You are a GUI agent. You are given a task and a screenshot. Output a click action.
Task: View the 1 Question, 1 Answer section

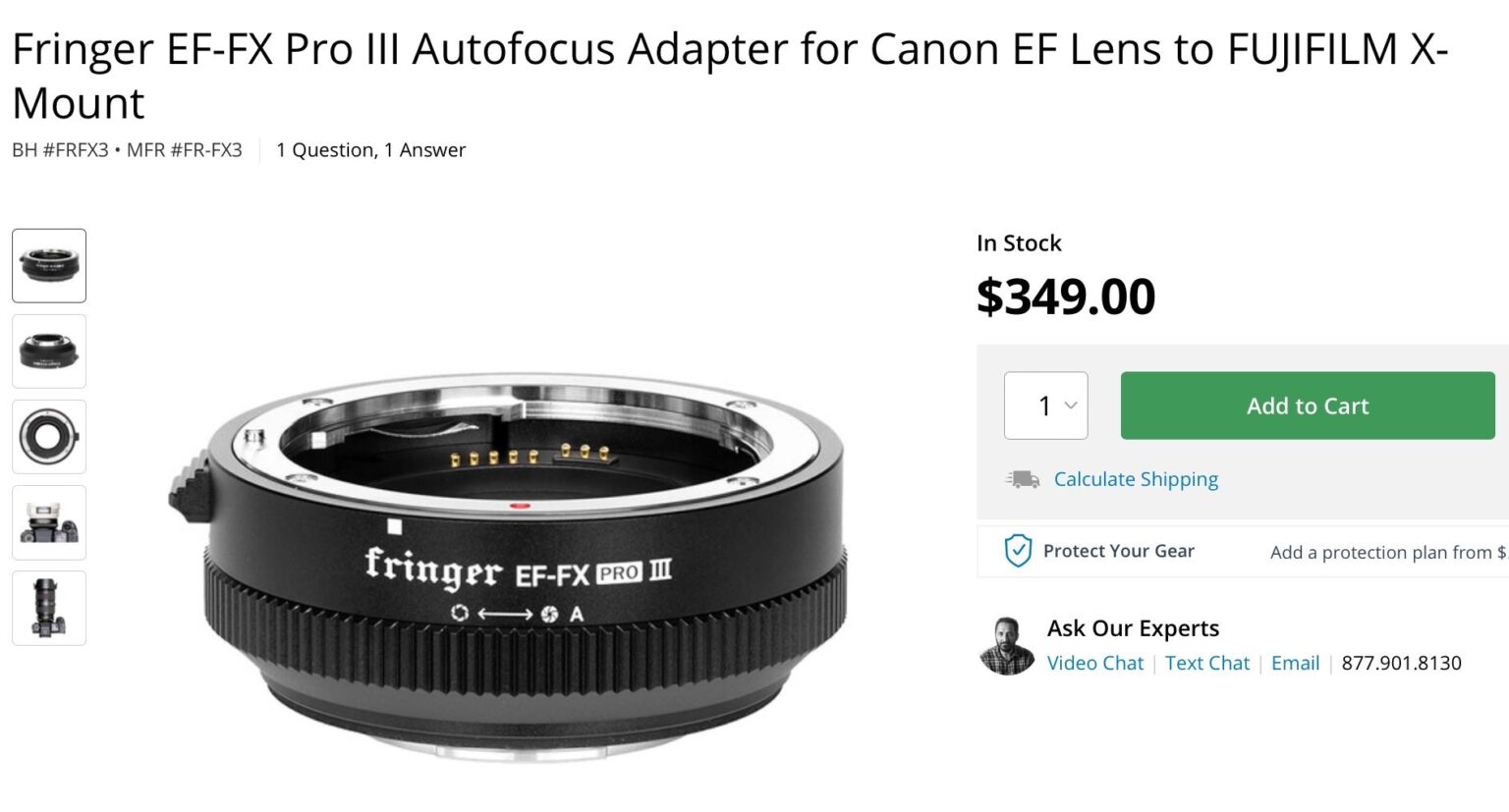pyautogui.click(x=370, y=149)
